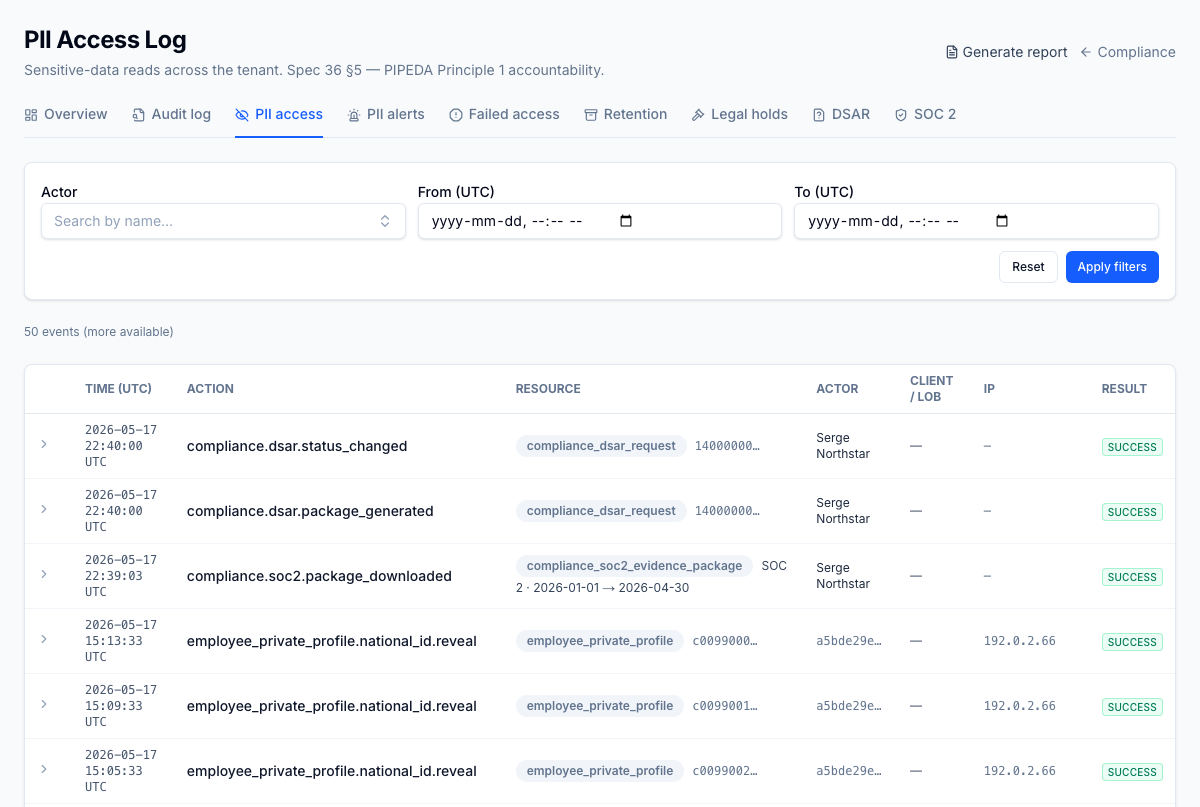The width and height of the screenshot is (1200, 807).
Task: Expand the compliance.dsar.package_generated row
Action: 44,508
